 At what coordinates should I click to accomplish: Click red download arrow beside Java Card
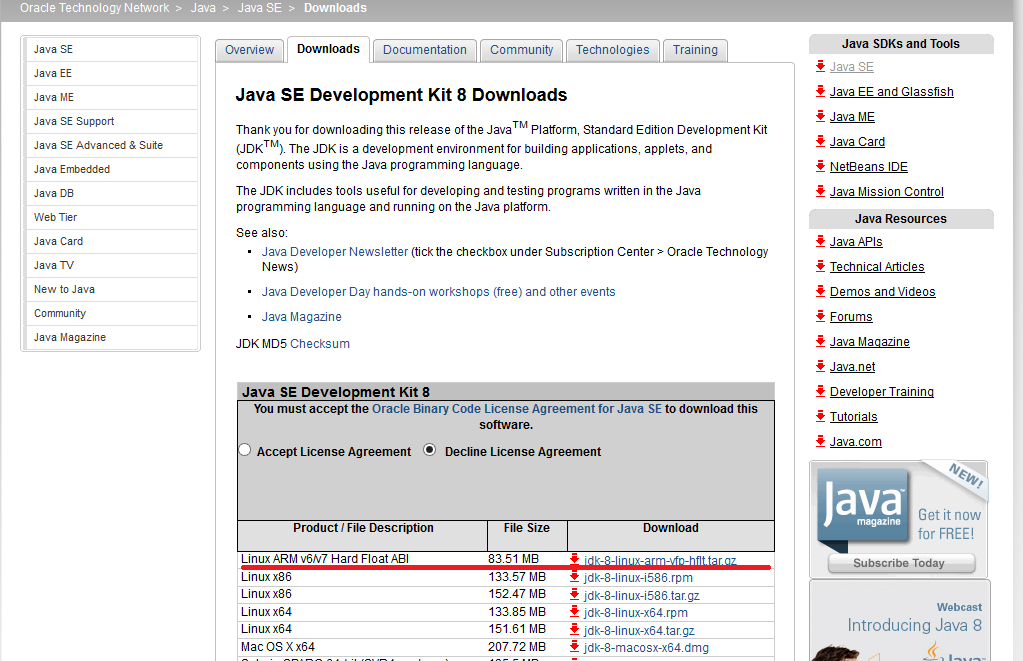[x=821, y=141]
